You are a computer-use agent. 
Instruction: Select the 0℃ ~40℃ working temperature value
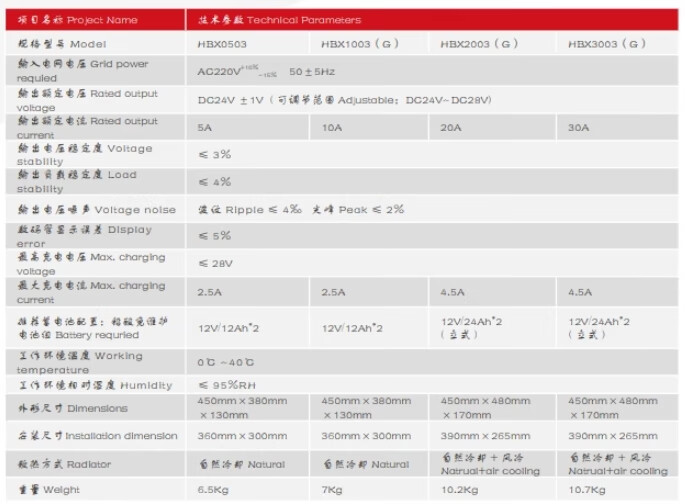click(228, 361)
